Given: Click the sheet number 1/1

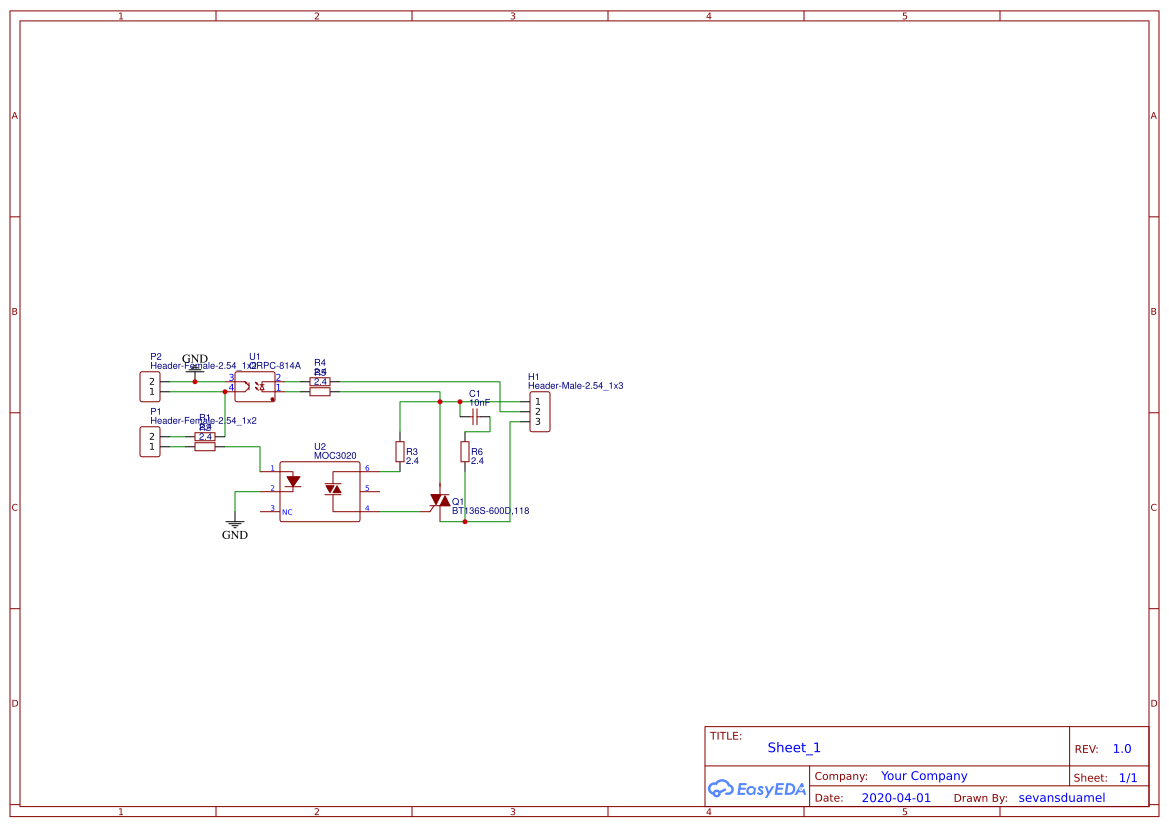Looking at the screenshot, I should (x=1128, y=778).
